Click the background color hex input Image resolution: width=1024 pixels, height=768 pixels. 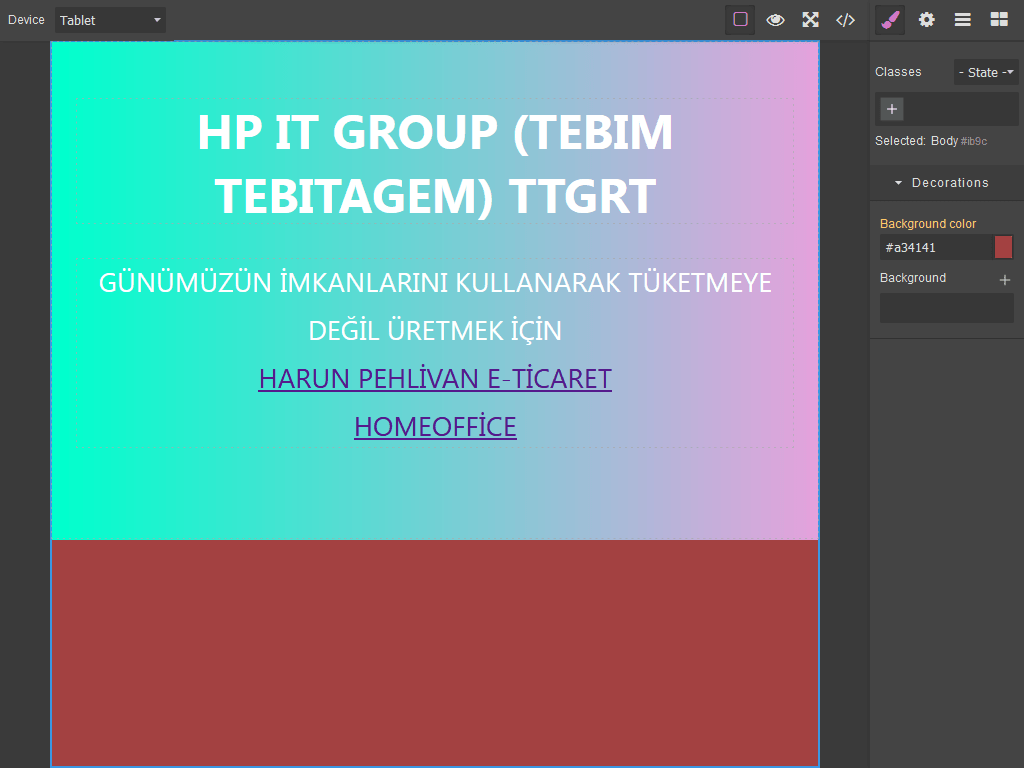pos(936,248)
